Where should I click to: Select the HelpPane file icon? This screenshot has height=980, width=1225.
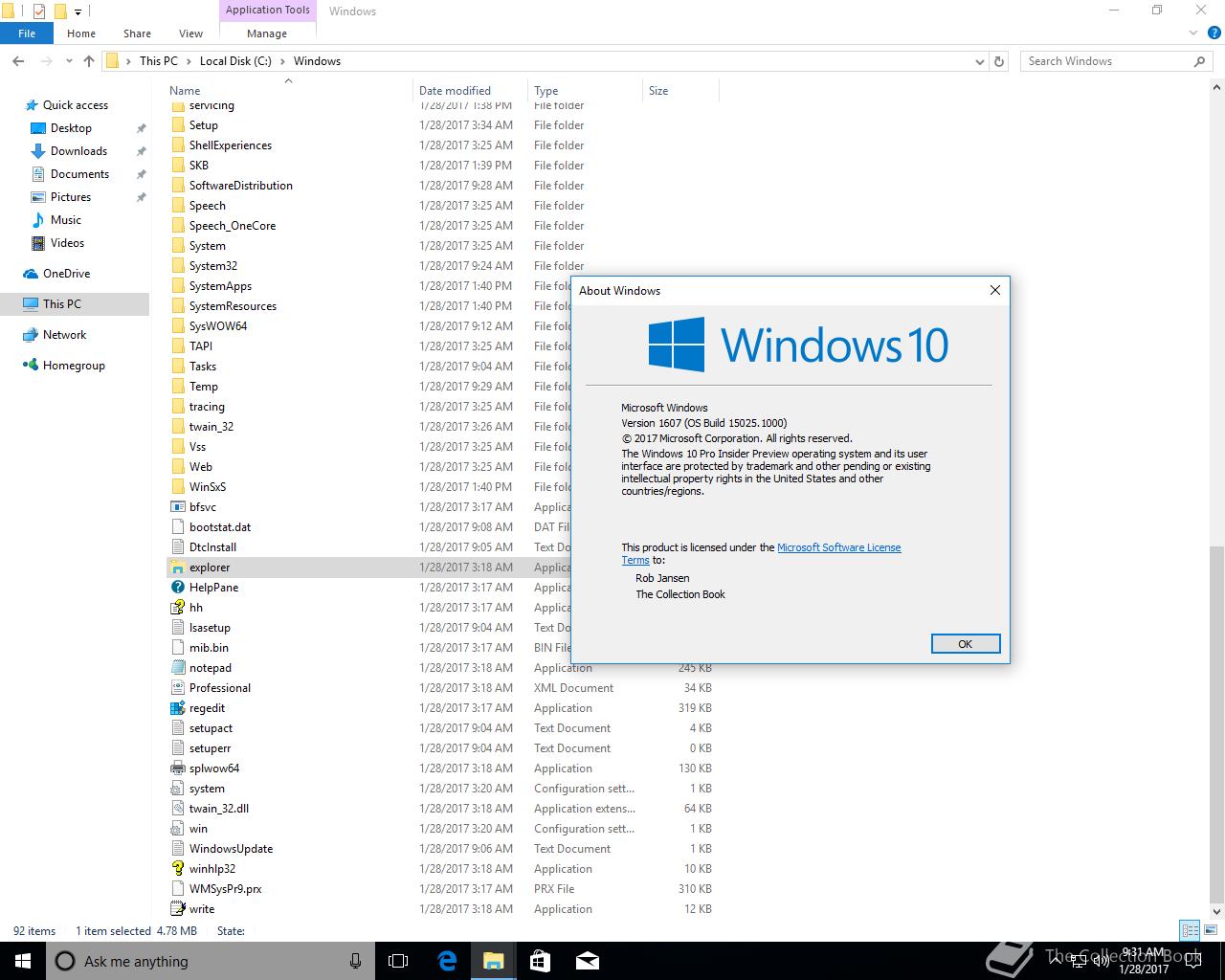[177, 588]
